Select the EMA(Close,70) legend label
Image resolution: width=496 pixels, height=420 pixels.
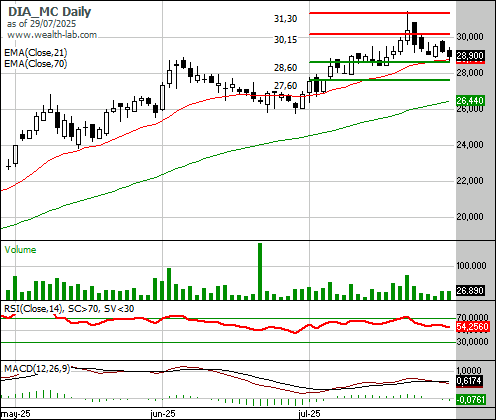(36, 63)
